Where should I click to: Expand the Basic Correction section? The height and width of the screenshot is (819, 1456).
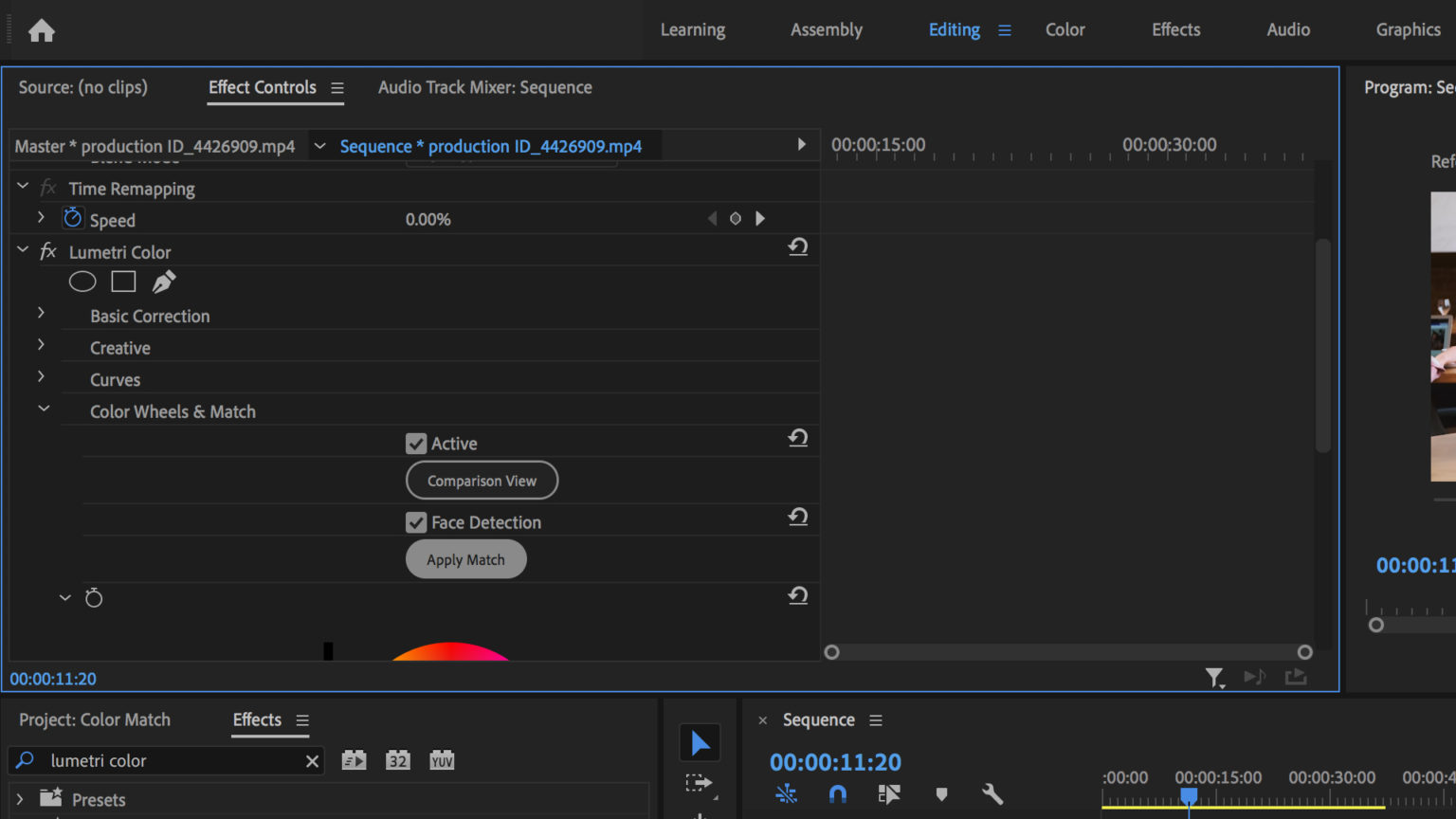41,313
